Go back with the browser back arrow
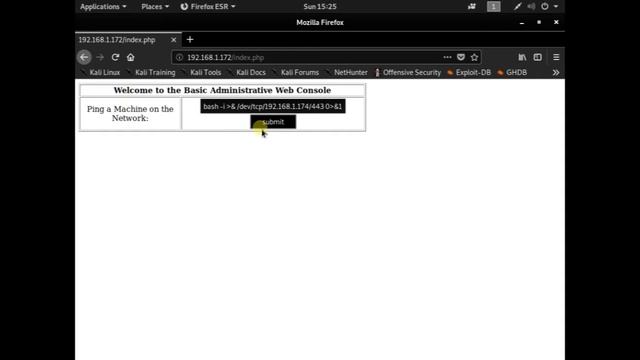 tap(84, 57)
